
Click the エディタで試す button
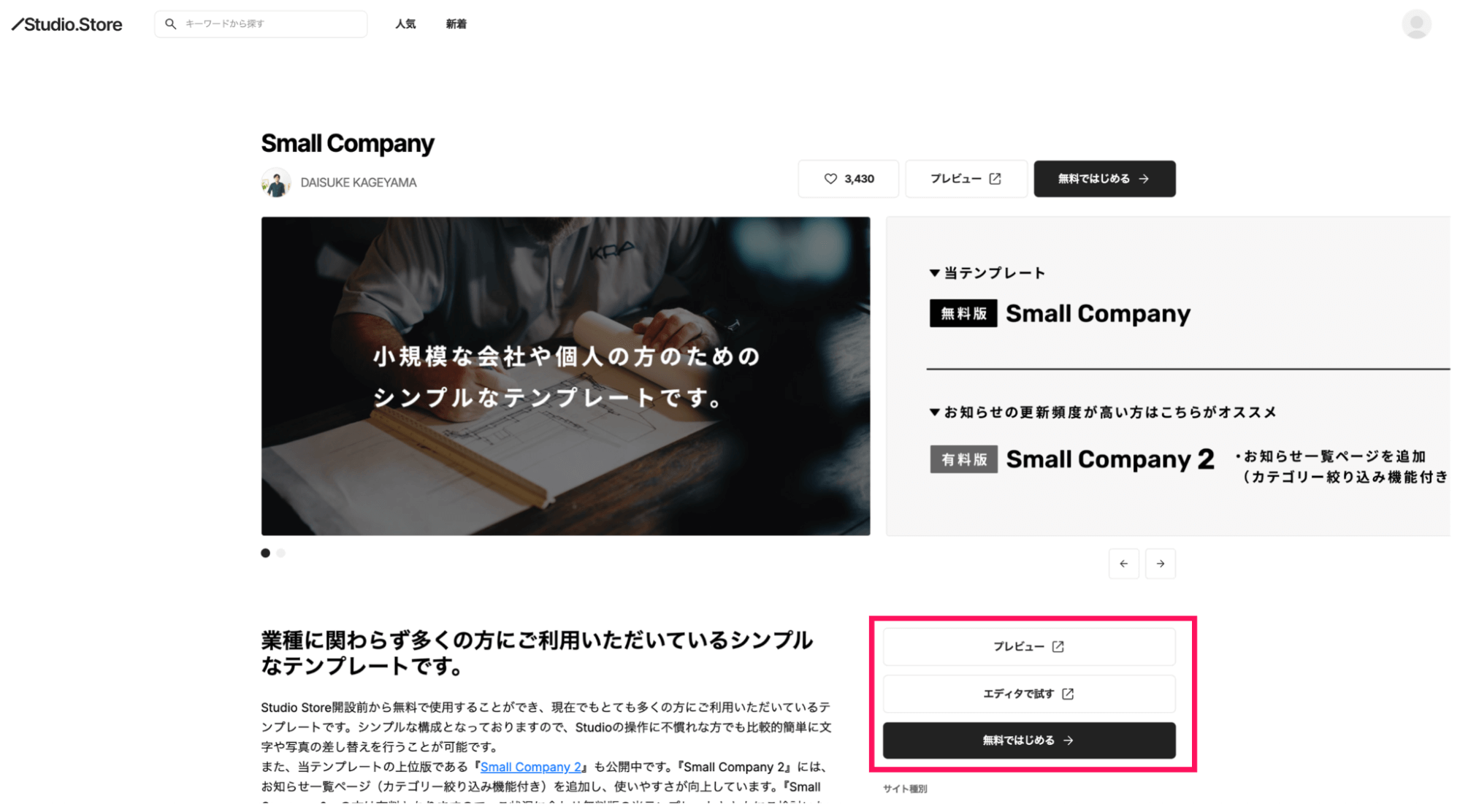(x=1029, y=694)
